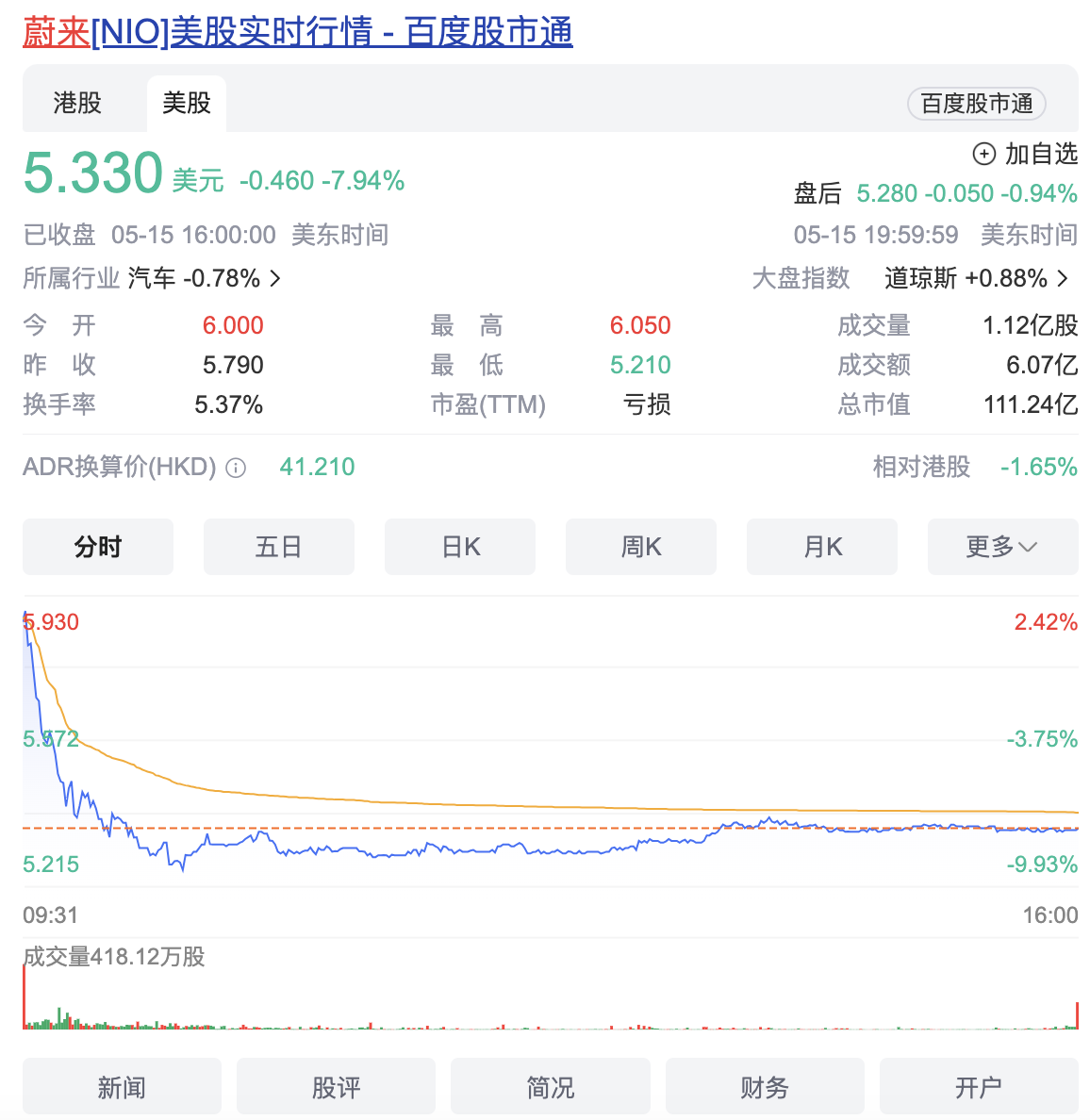Click the after-hours price 5.280
Screen dimensions: 1090x1120
point(886,193)
